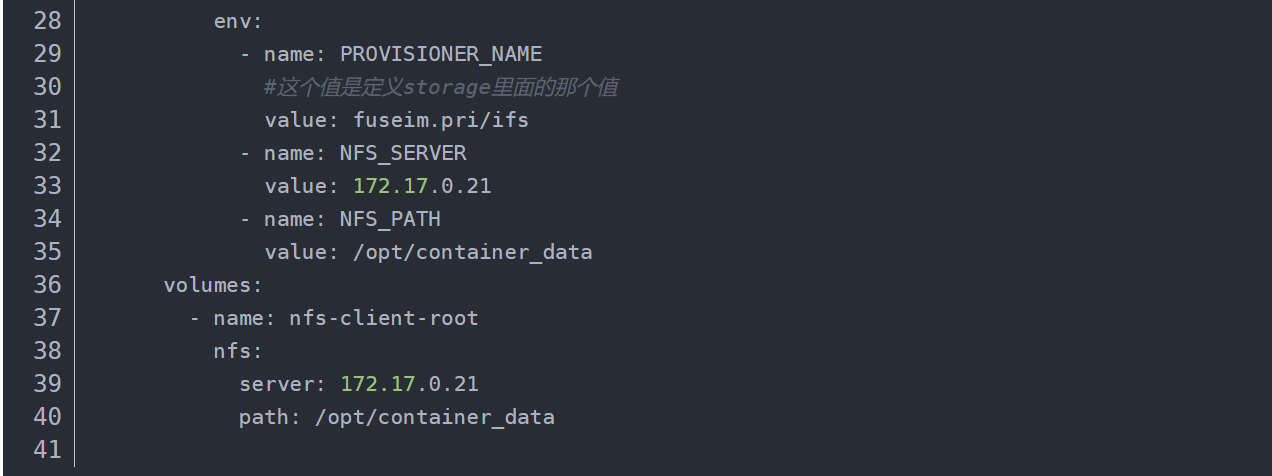
Task: Click the NFS_SERVER variable name
Action: (403, 153)
